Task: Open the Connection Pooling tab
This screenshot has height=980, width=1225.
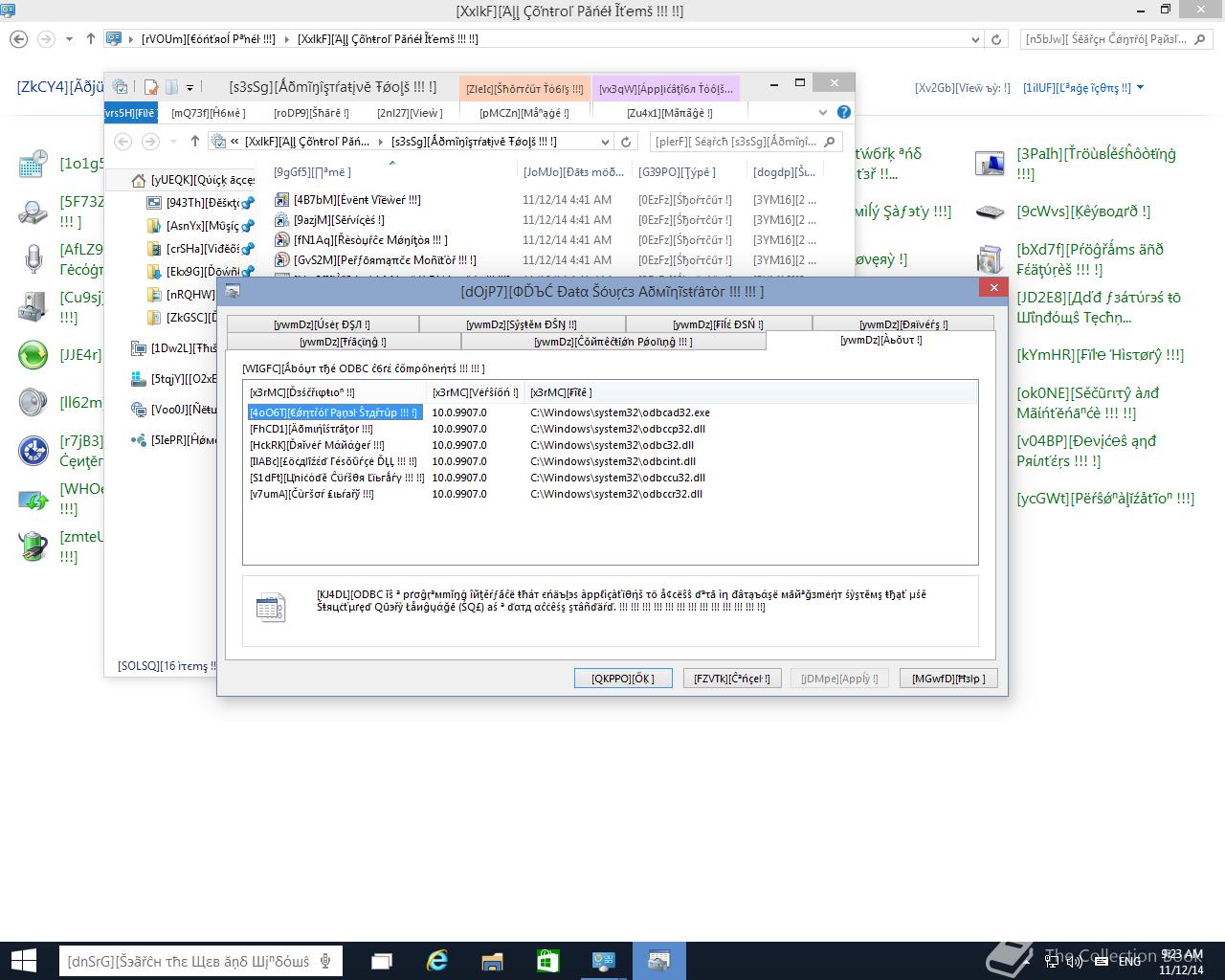Action: (613, 341)
